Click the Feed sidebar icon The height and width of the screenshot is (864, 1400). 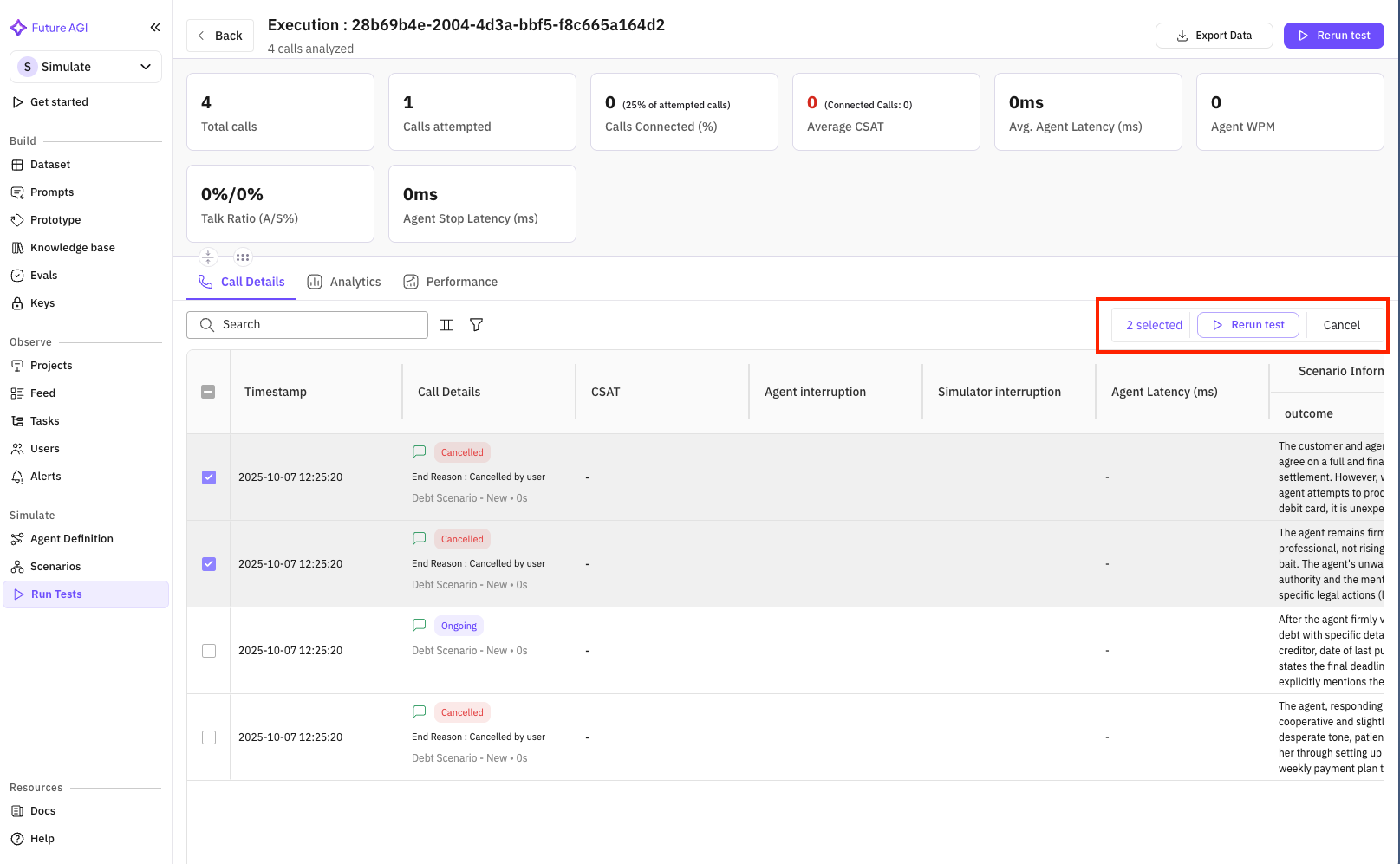point(17,393)
